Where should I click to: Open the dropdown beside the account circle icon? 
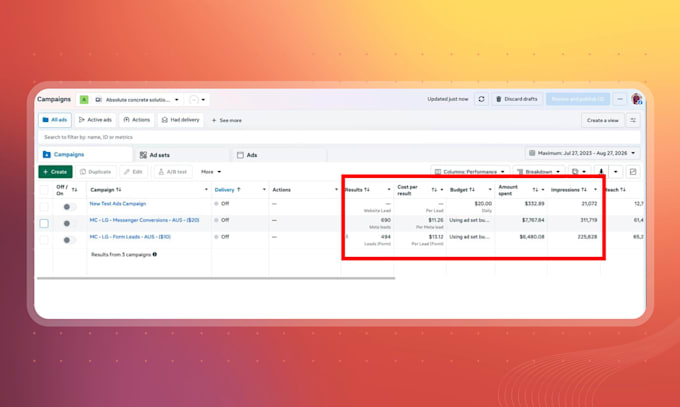point(203,100)
